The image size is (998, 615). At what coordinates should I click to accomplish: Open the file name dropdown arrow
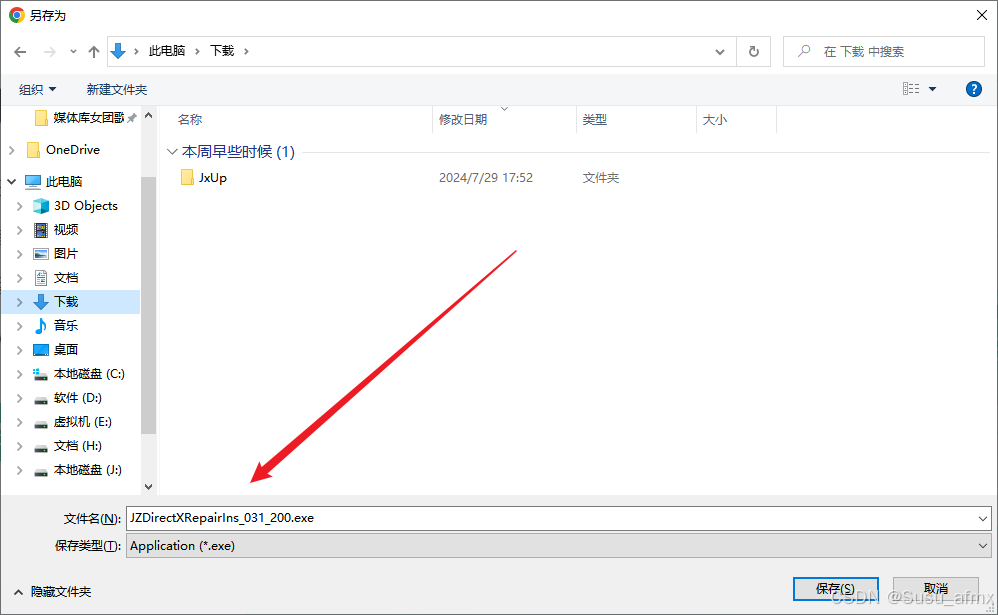983,519
